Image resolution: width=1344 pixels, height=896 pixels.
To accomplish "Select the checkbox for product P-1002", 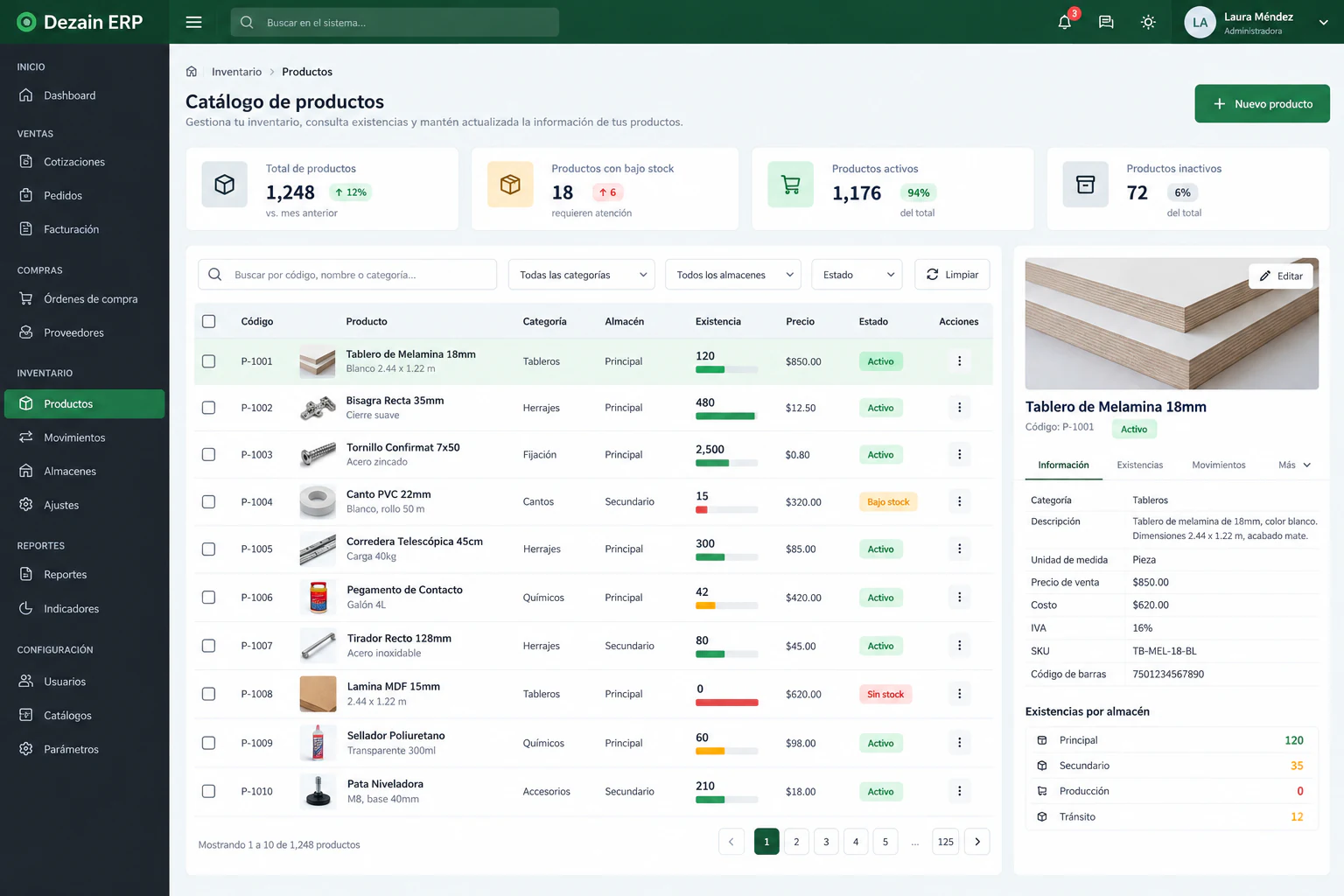I will coord(208,408).
